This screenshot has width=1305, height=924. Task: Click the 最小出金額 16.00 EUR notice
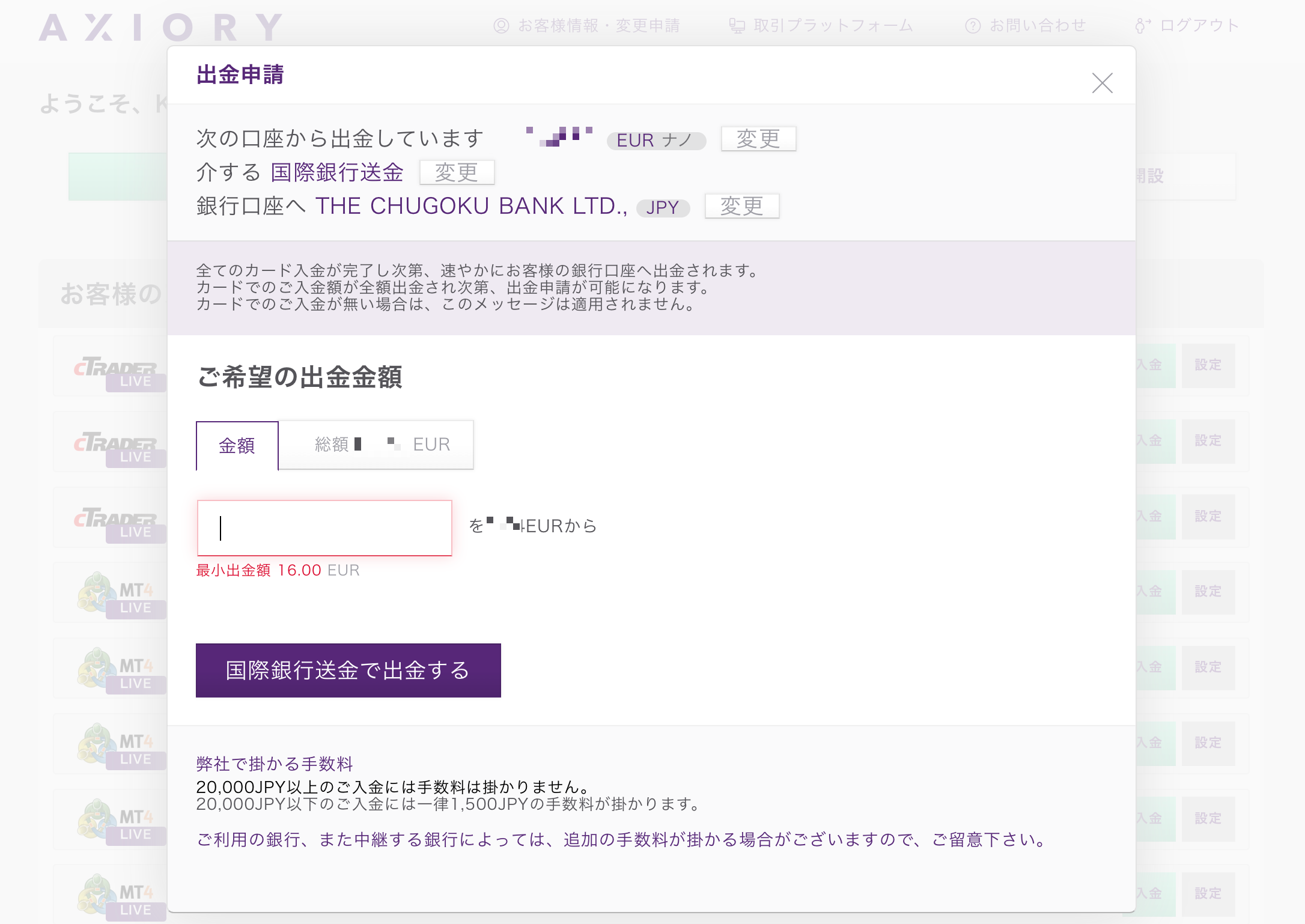click(x=278, y=570)
